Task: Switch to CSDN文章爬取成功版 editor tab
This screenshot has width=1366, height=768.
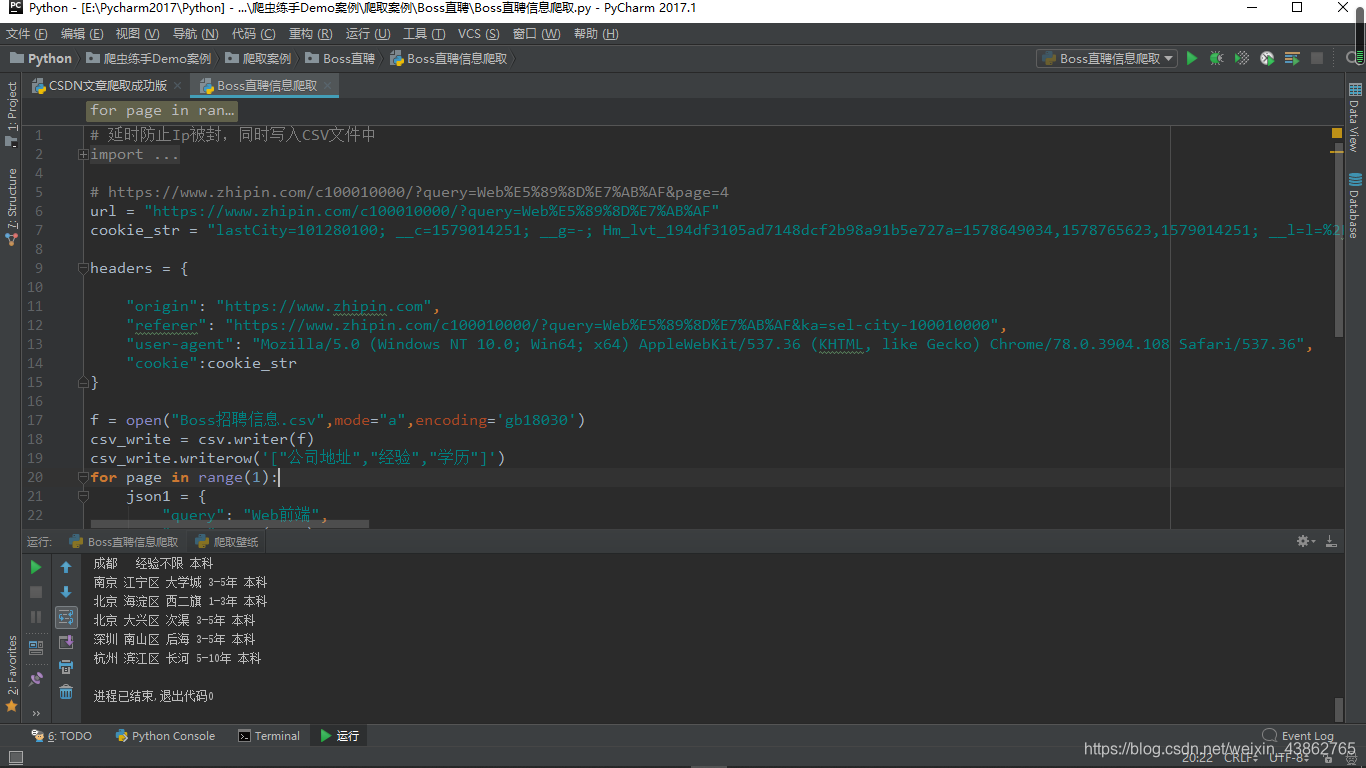Action: 107,86
